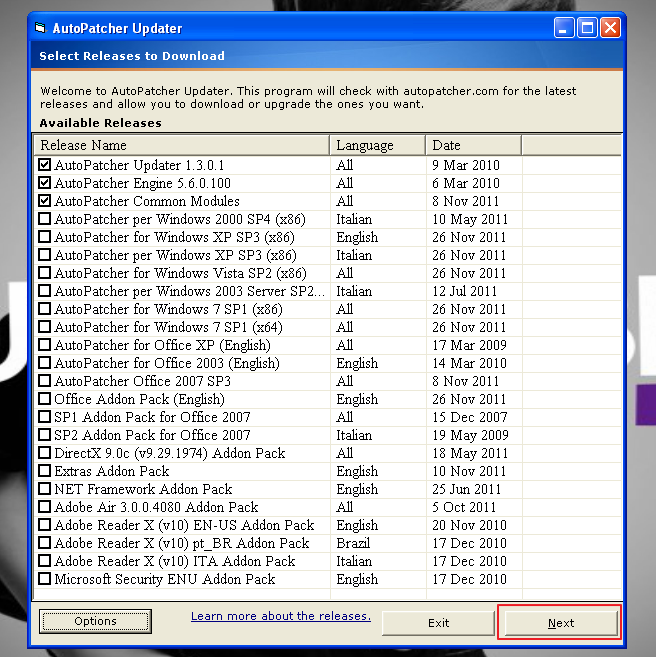This screenshot has width=656, height=657.
Task: Select the date 14 Mar 2010
Action: [x=469, y=363]
